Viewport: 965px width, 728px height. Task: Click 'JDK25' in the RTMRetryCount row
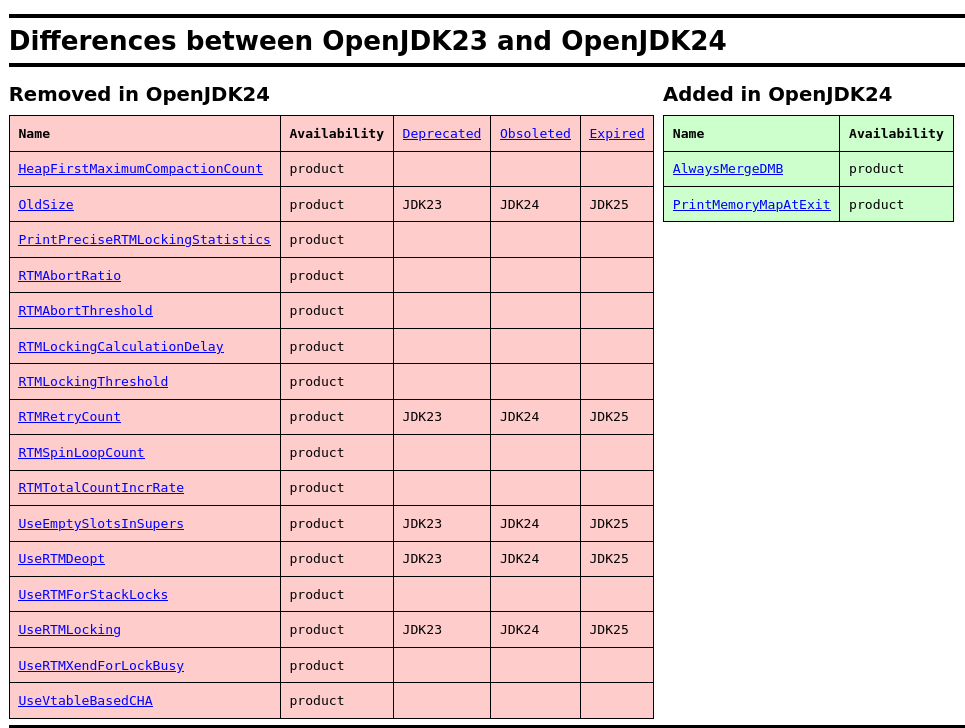point(609,417)
